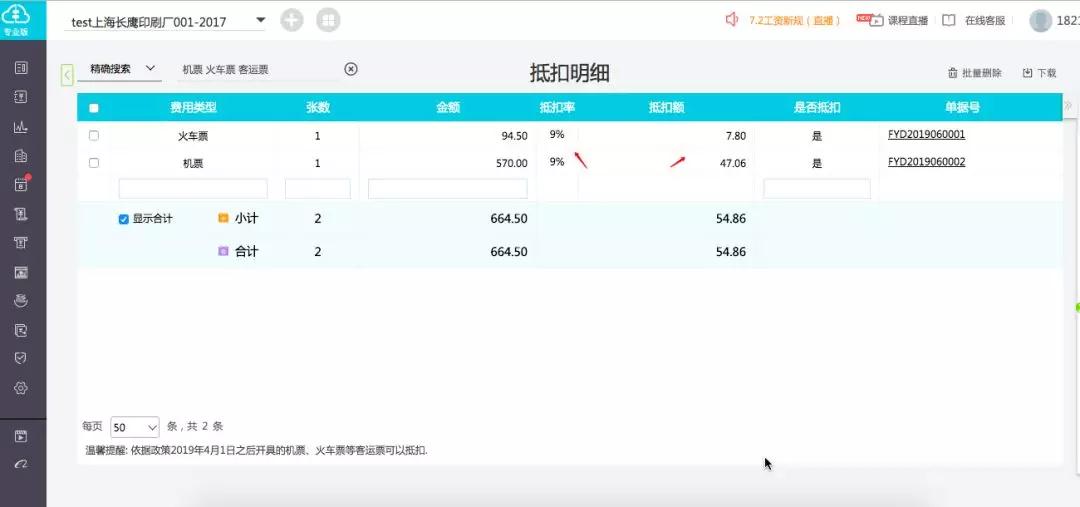Tick the checkbox for 火车票 row
Viewport: 1080px width, 507px height.
coord(94,136)
